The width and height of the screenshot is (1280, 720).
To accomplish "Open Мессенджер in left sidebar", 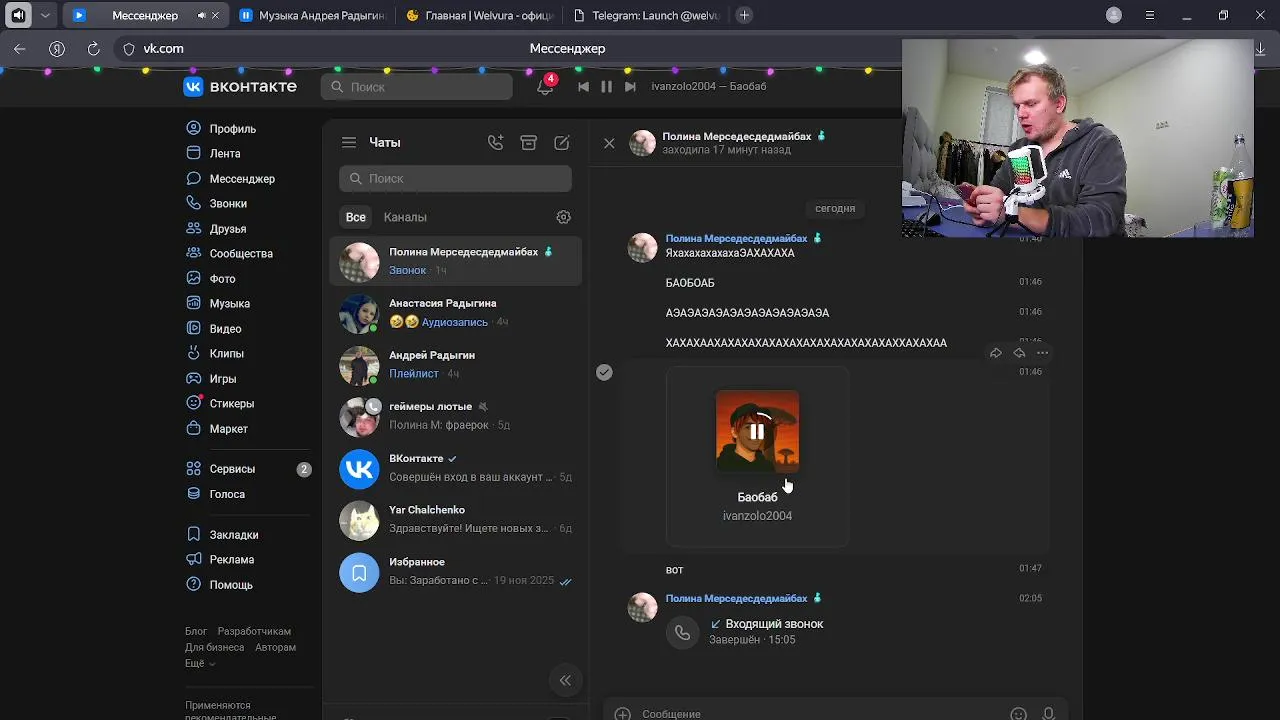I will 230,178.
